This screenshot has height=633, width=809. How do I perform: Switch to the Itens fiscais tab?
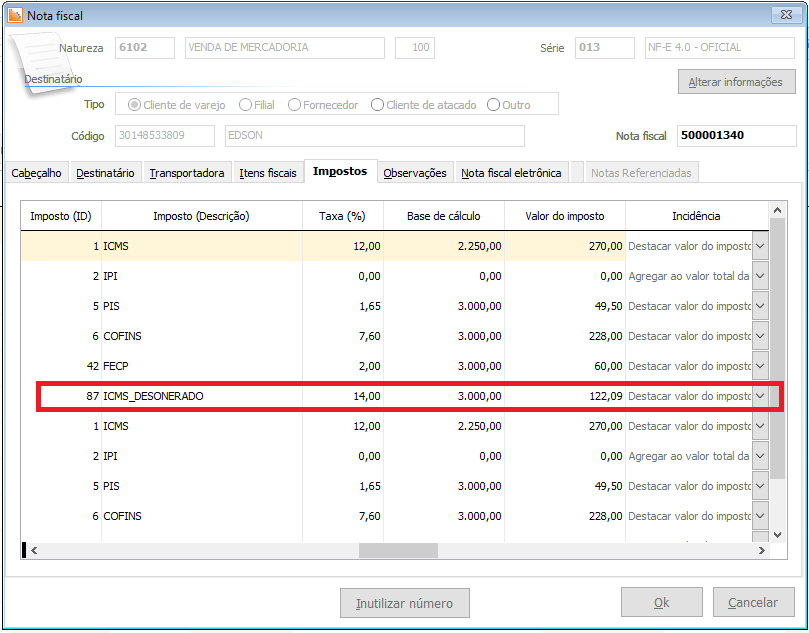coord(268,173)
